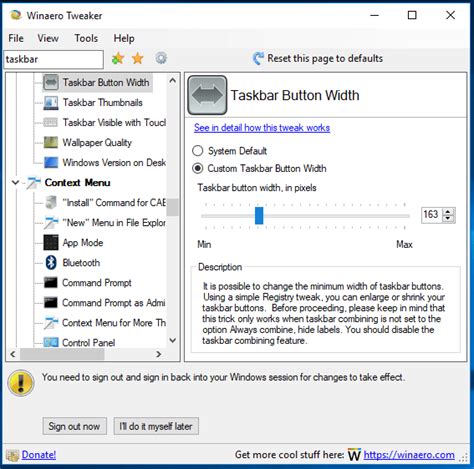The image size is (474, 469).
Task: Select Bluetooth tree item
Action: point(81,263)
